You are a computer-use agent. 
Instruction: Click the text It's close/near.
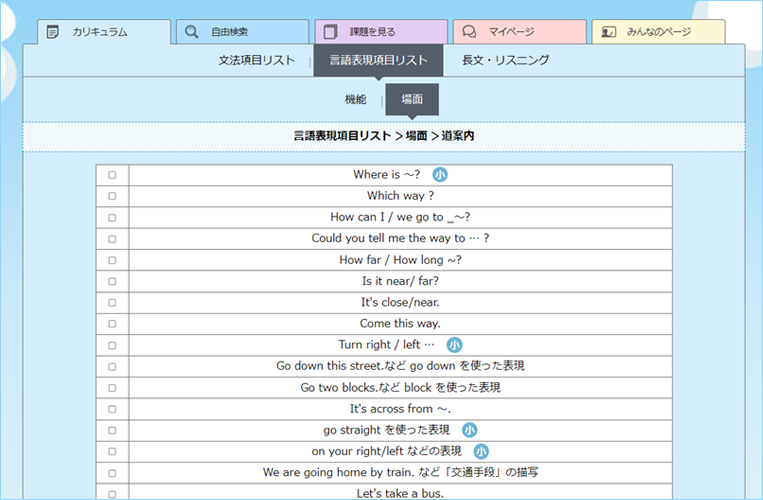click(x=400, y=303)
